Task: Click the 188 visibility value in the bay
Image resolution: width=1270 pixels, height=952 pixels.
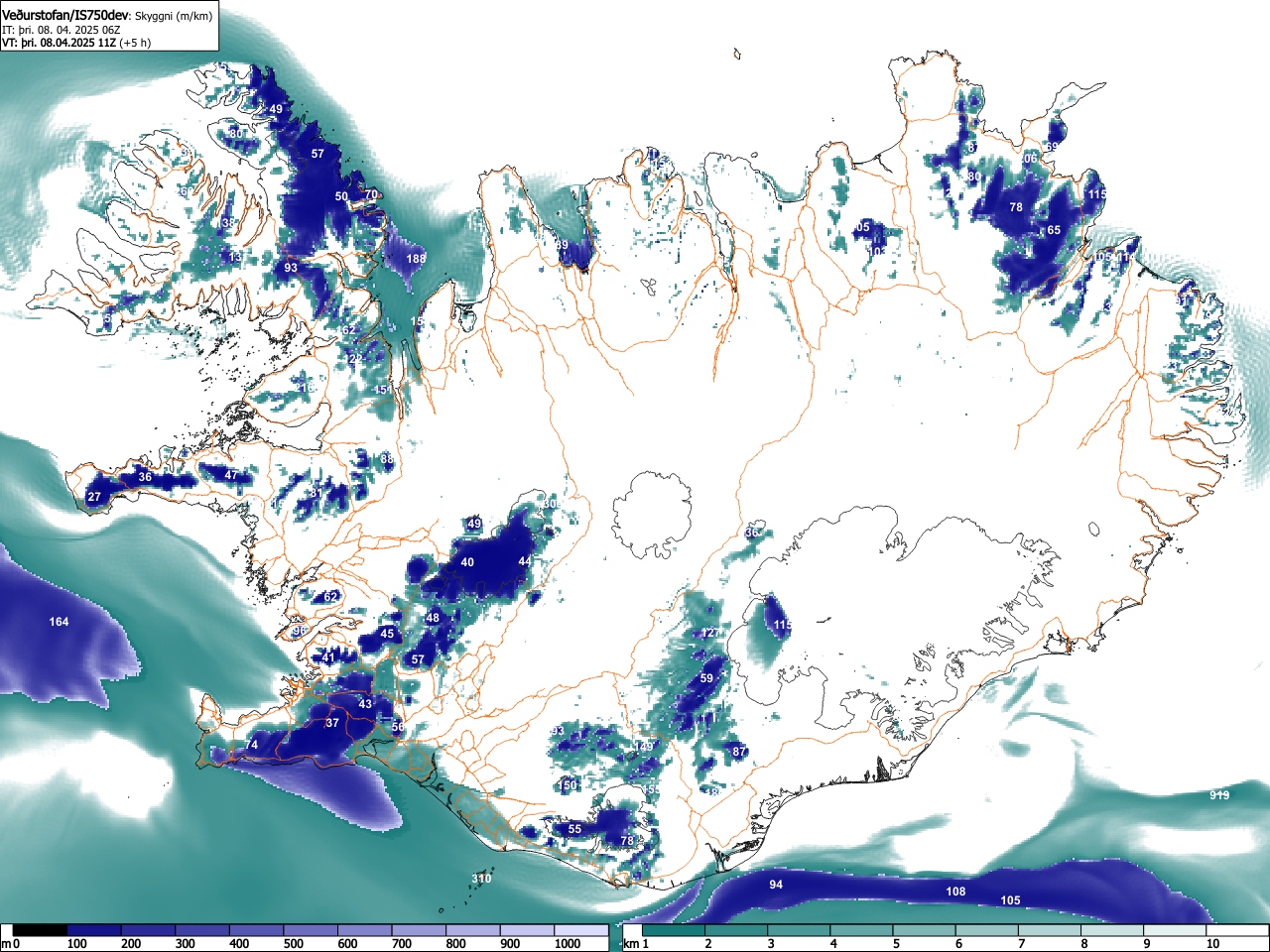Action: (x=416, y=259)
